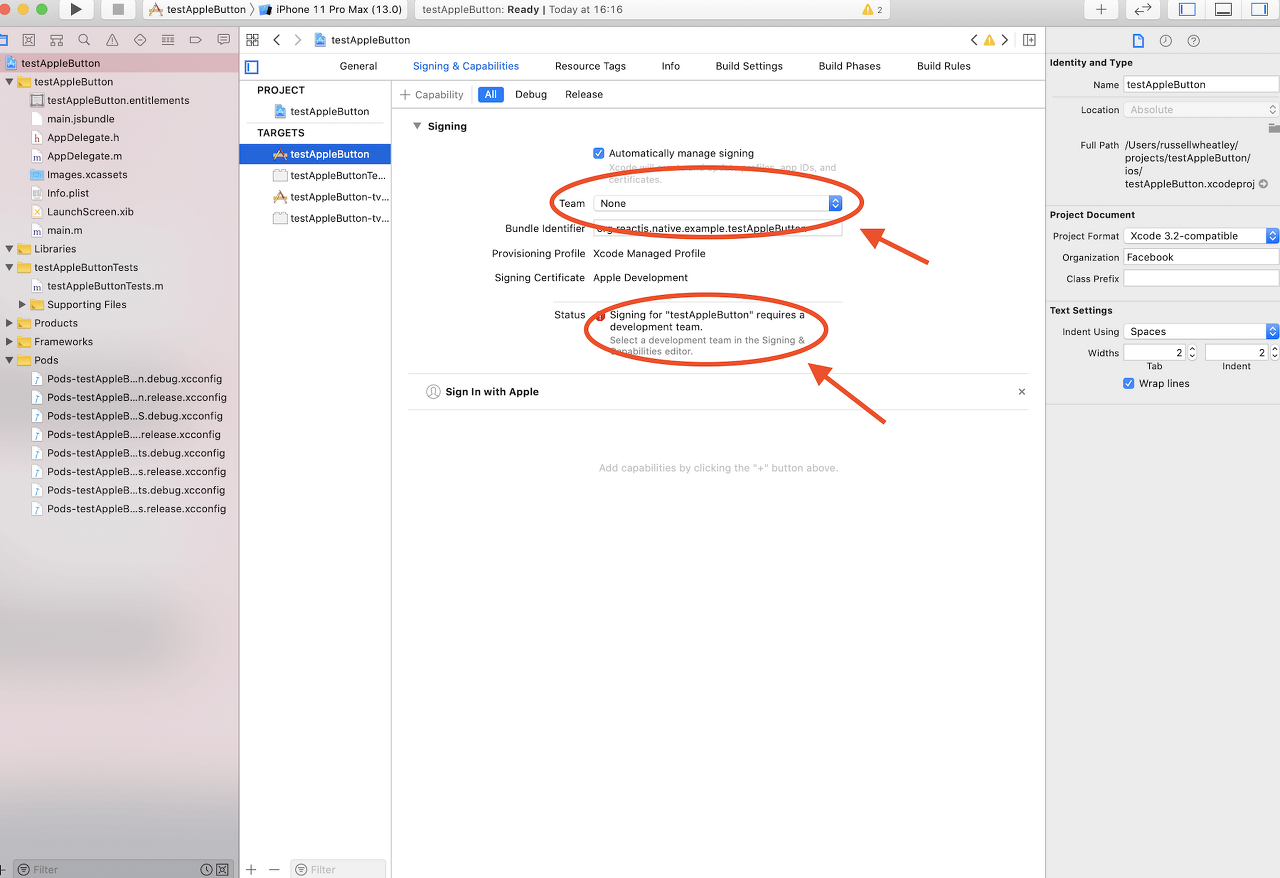Screen dimensions: 1280x878
Task: Open the breakpoint navigator
Action: tap(195, 40)
